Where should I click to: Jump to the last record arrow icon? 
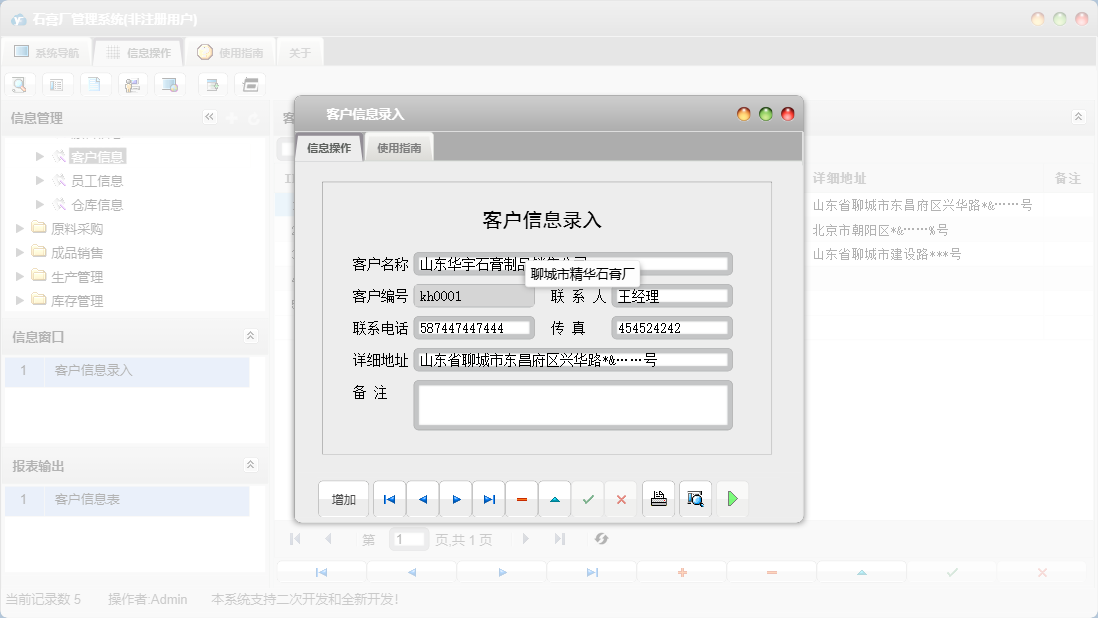[489, 498]
